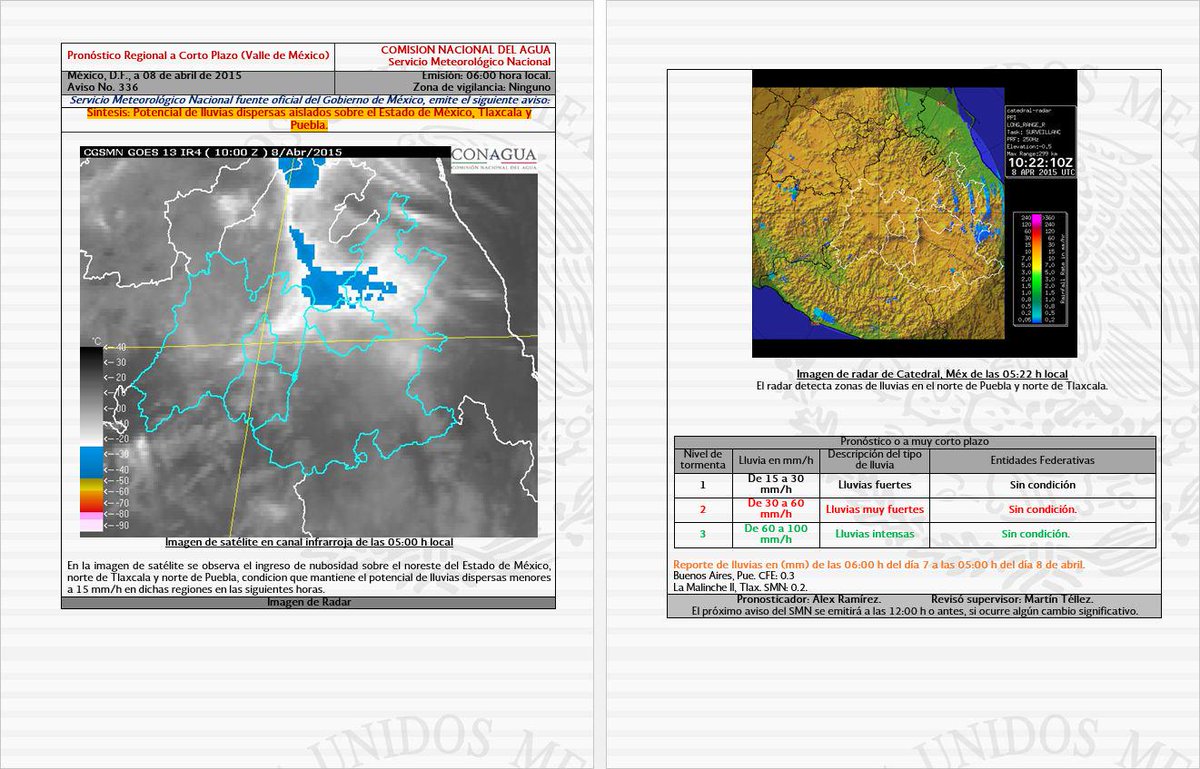Click the red cell "De 30 a 60 mm/h"
This screenshot has height=769, width=1200.
coord(774,509)
